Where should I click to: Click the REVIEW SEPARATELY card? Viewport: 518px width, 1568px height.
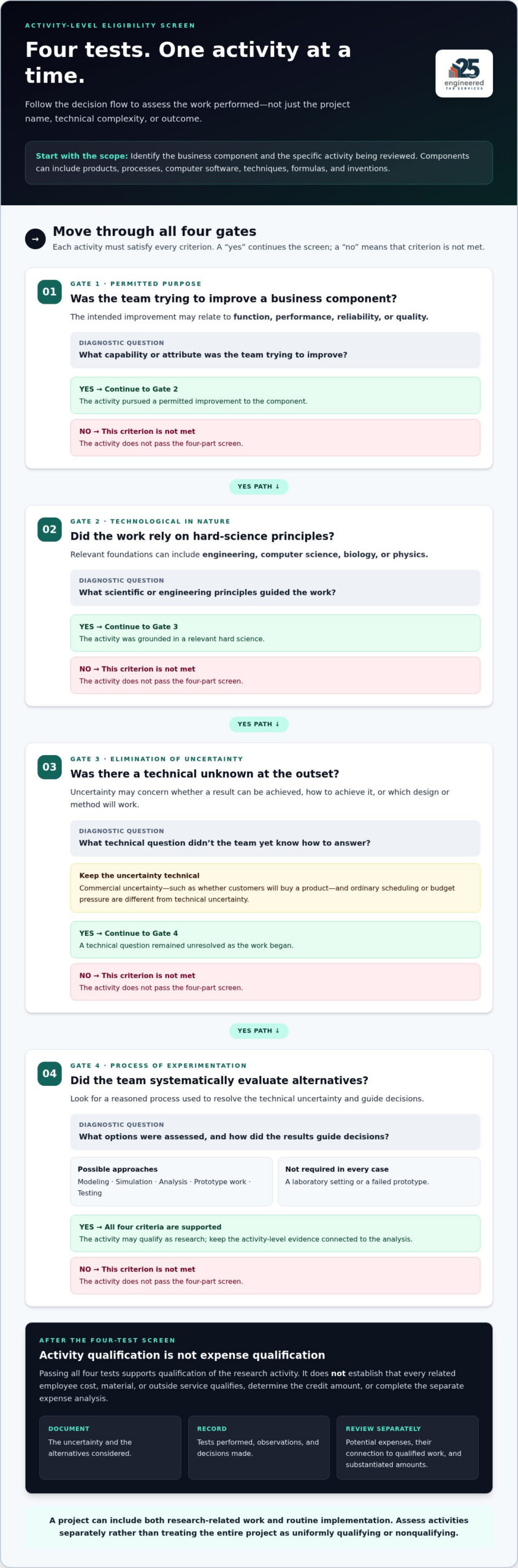coord(407,1447)
